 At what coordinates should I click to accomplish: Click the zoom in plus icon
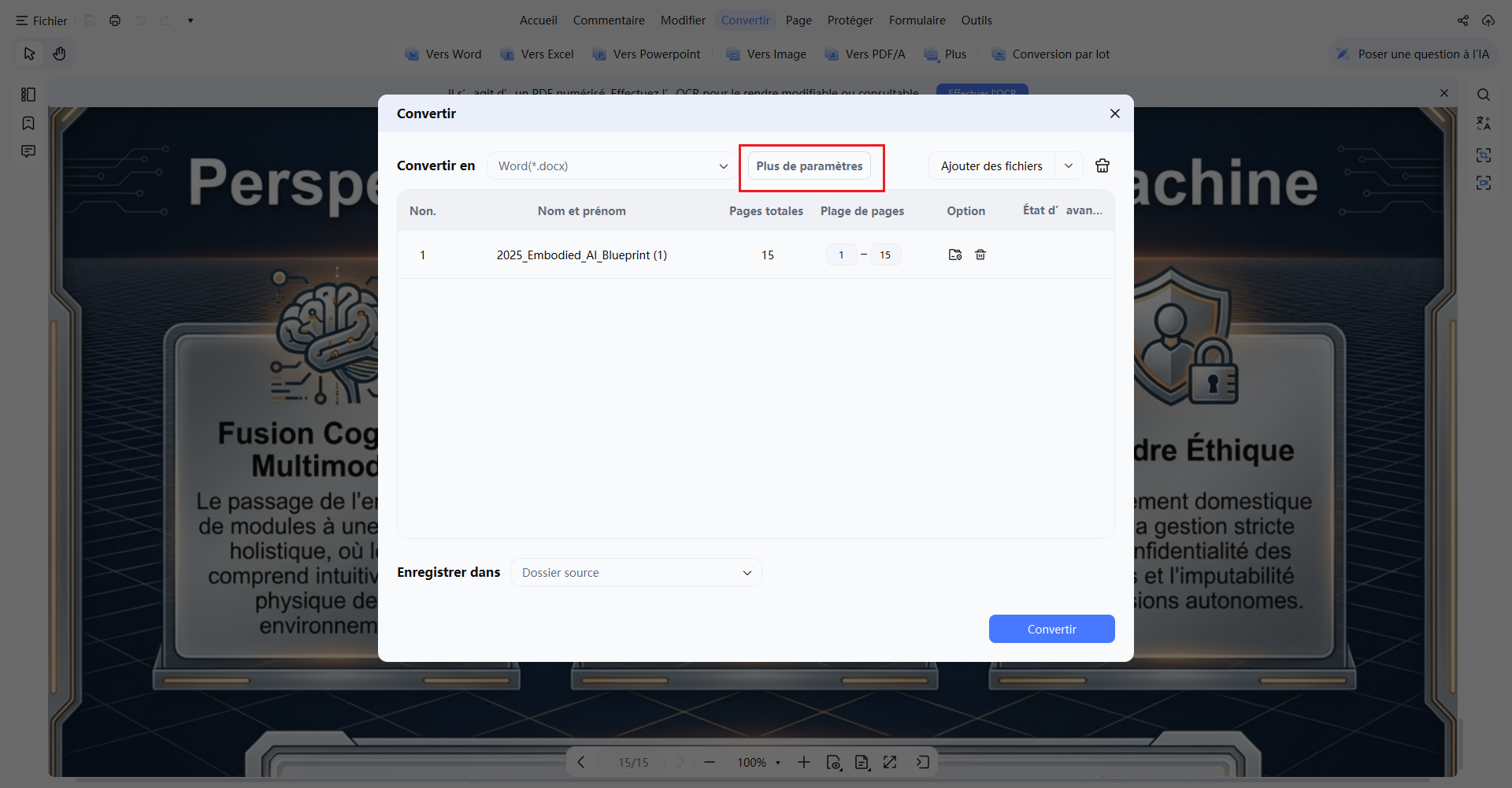tap(803, 762)
